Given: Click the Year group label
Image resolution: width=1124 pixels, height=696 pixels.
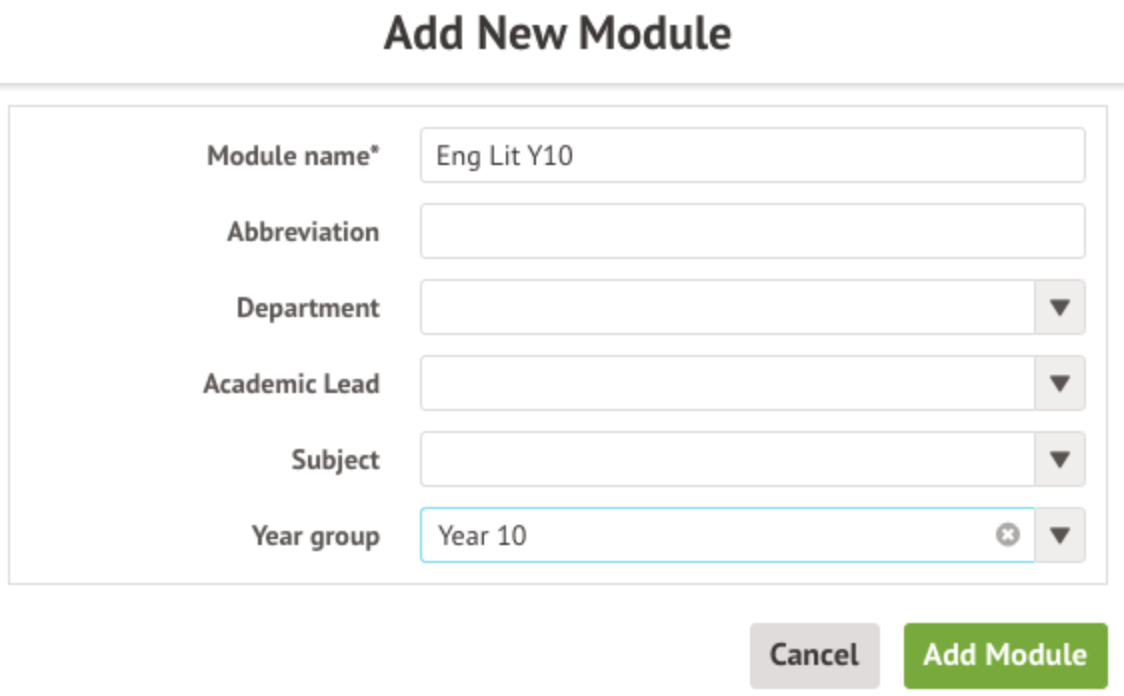Looking at the screenshot, I should pyautogui.click(x=315, y=537).
